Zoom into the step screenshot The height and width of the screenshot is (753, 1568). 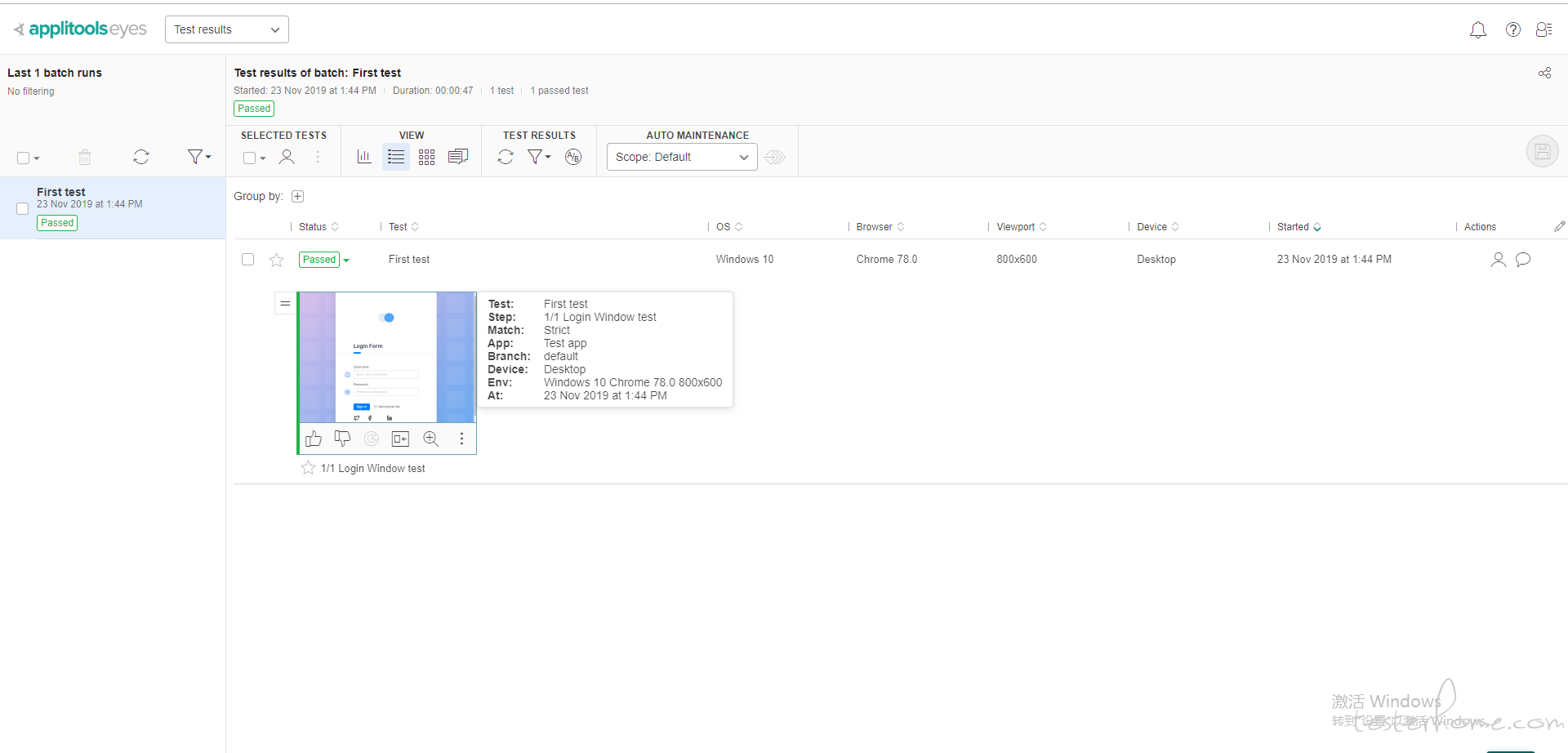point(431,439)
